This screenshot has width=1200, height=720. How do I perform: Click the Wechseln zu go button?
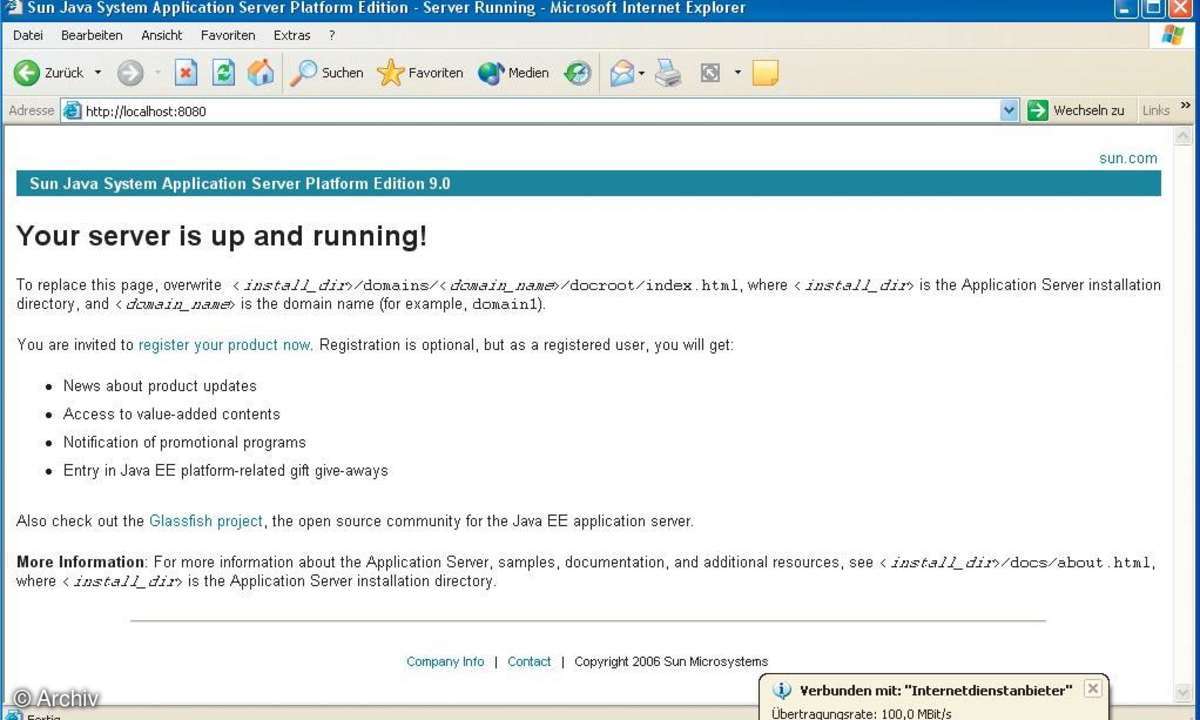tap(1077, 111)
